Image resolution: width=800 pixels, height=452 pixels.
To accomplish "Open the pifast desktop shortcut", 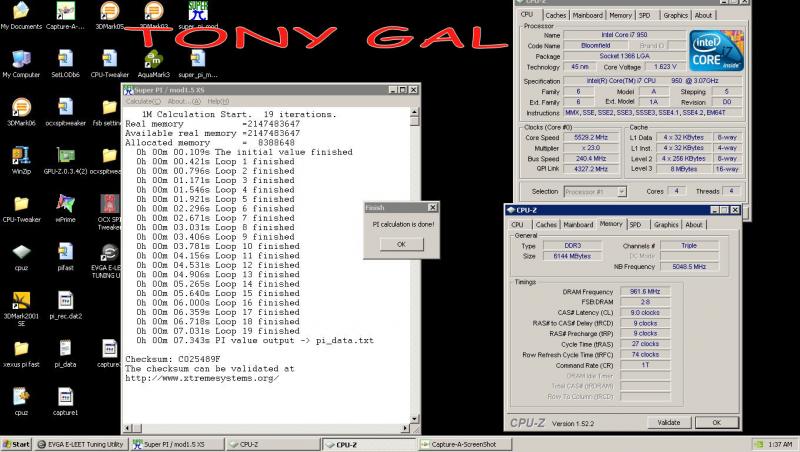I will [65, 257].
